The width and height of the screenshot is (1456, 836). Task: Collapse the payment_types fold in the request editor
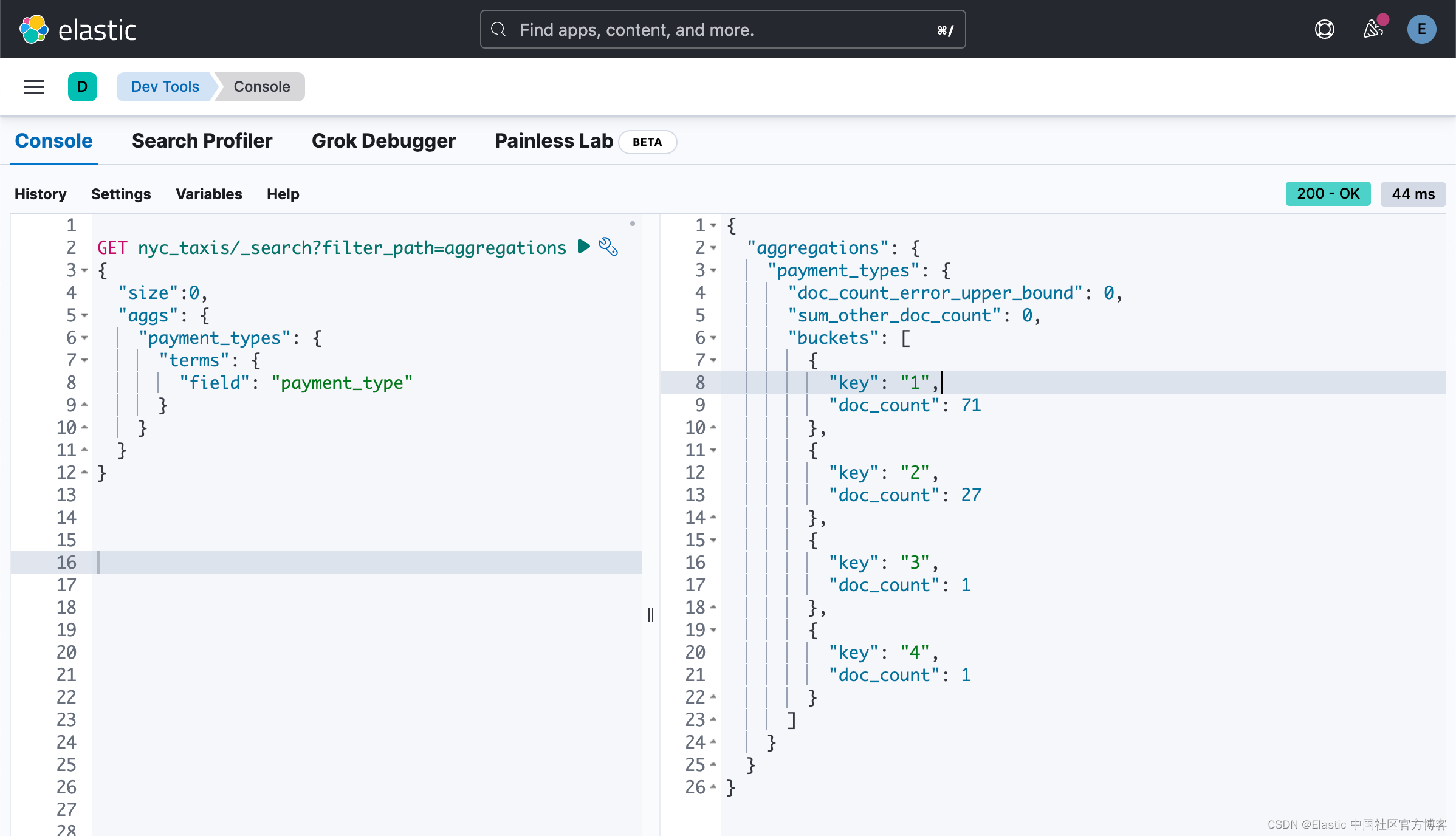(84, 338)
